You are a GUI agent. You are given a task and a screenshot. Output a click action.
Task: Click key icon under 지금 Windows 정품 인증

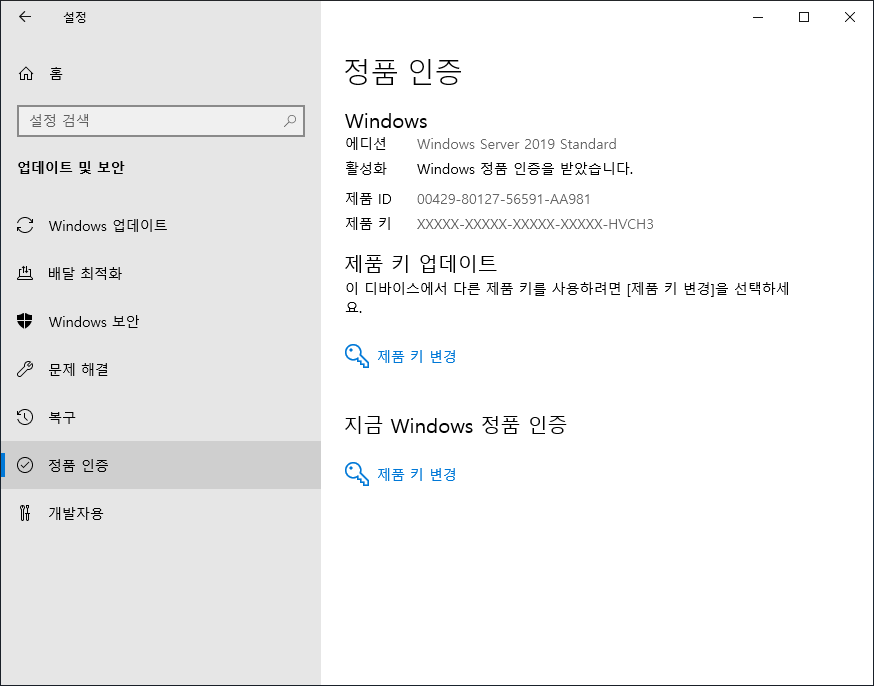[x=357, y=474]
